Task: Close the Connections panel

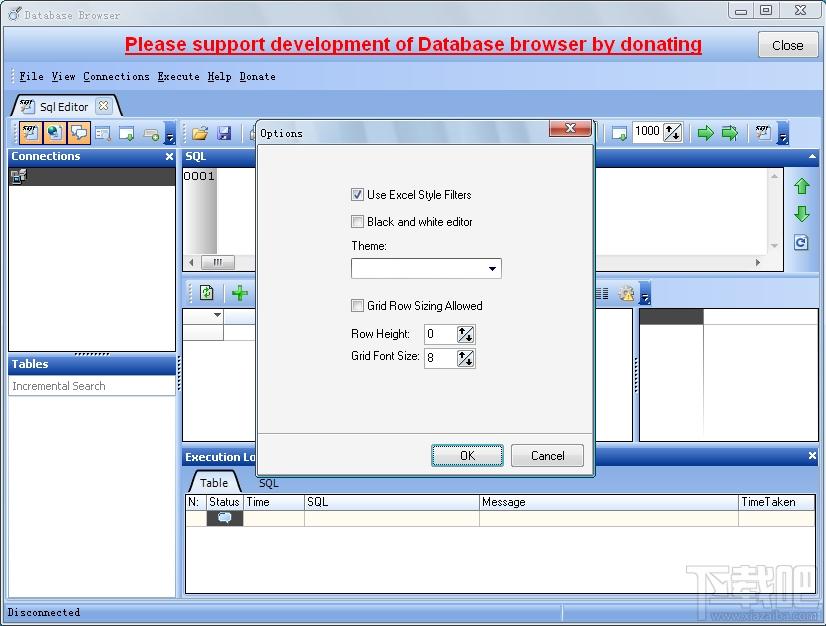Action: (x=169, y=156)
